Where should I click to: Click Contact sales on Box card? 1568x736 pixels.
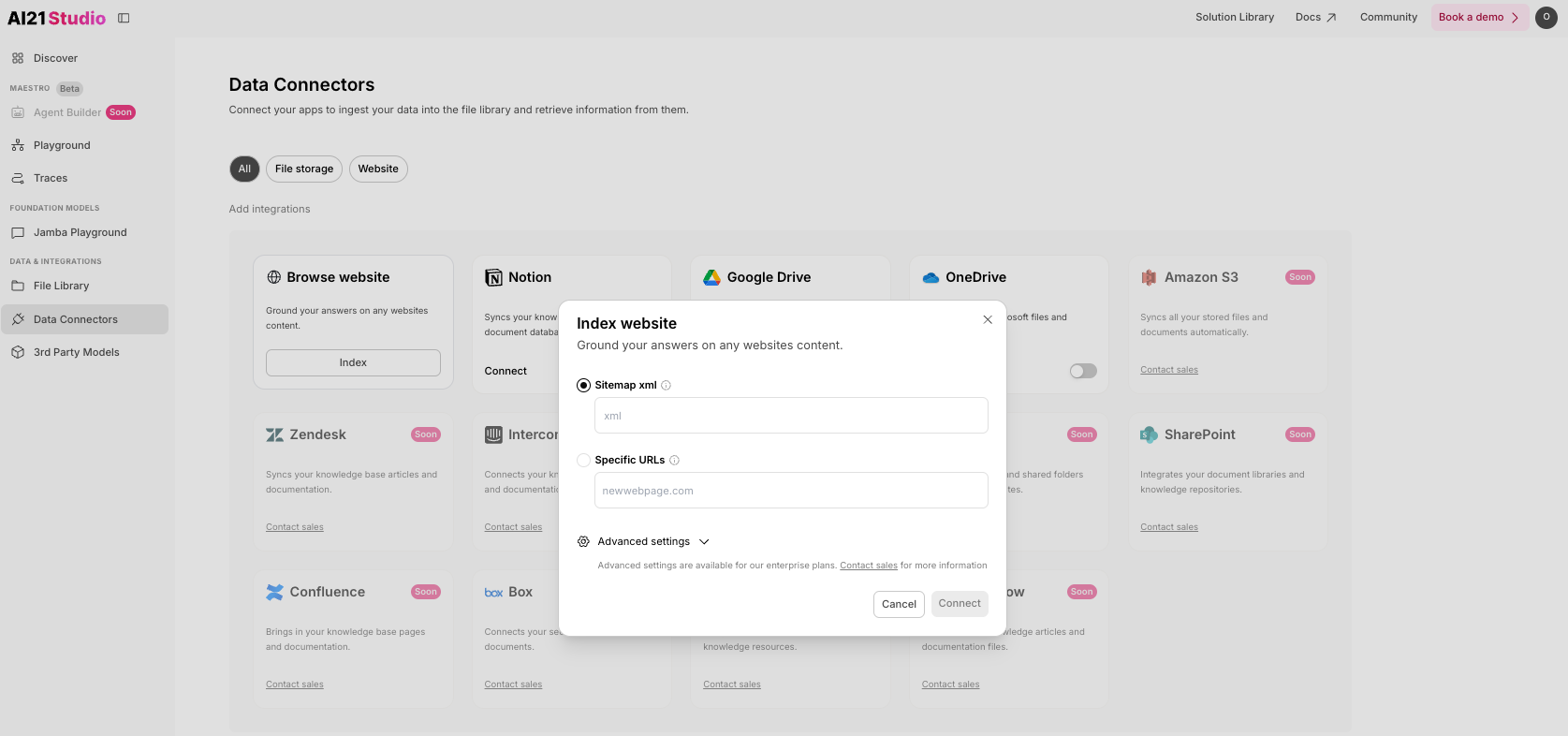tap(513, 684)
